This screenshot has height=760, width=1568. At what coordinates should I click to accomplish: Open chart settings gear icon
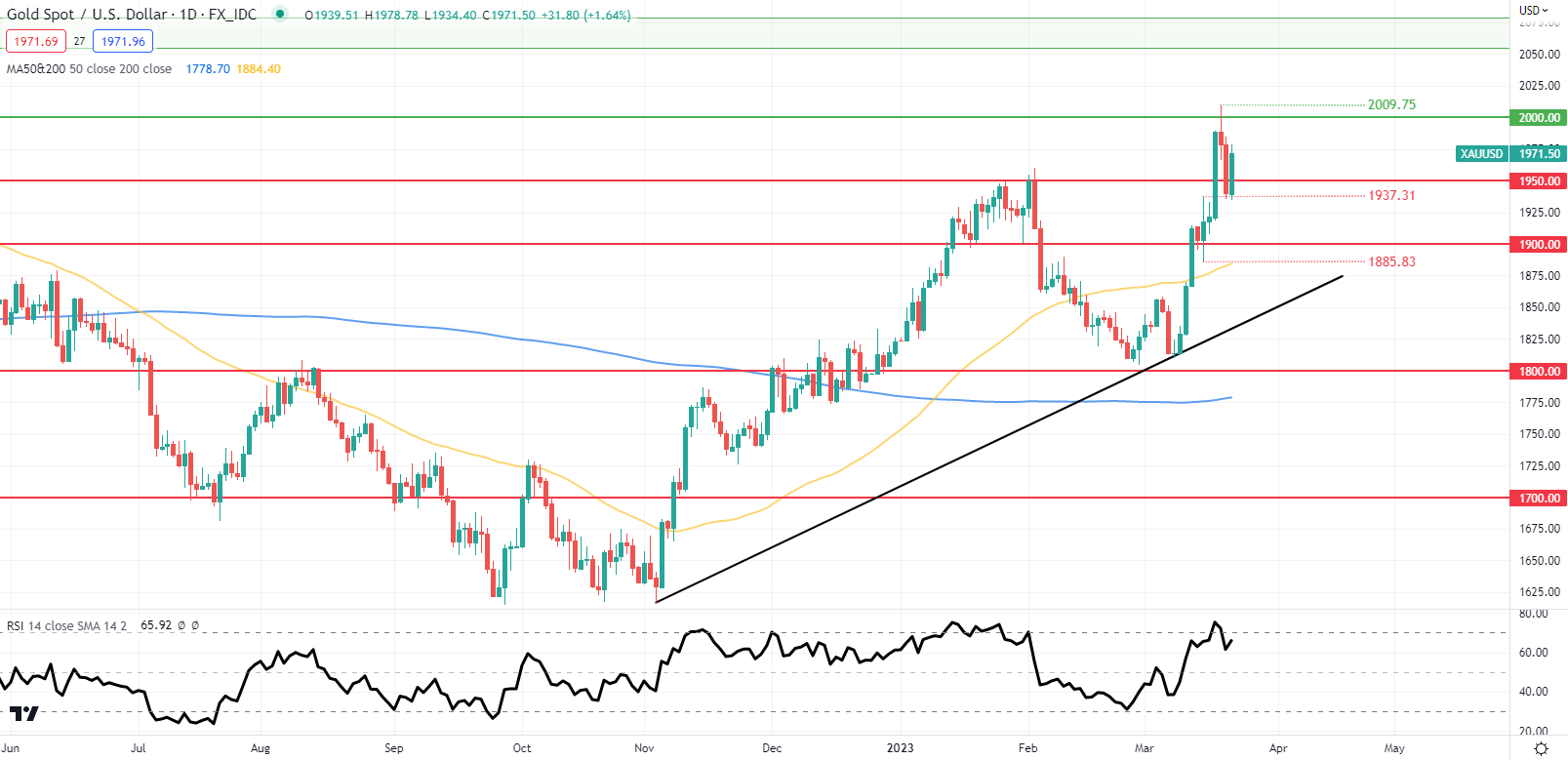pyautogui.click(x=1541, y=748)
